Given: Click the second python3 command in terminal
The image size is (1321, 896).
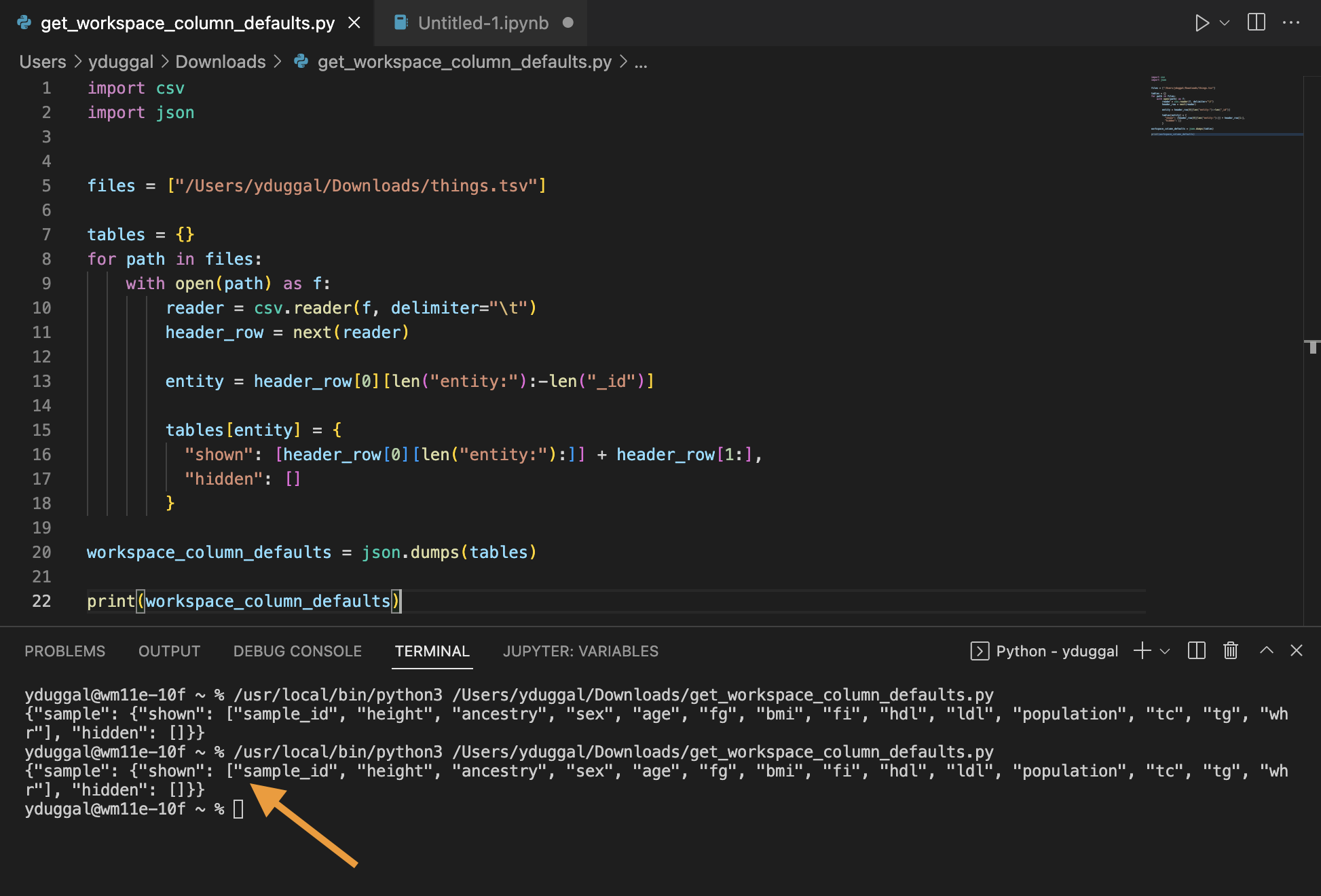Looking at the screenshot, I should pos(614,752).
